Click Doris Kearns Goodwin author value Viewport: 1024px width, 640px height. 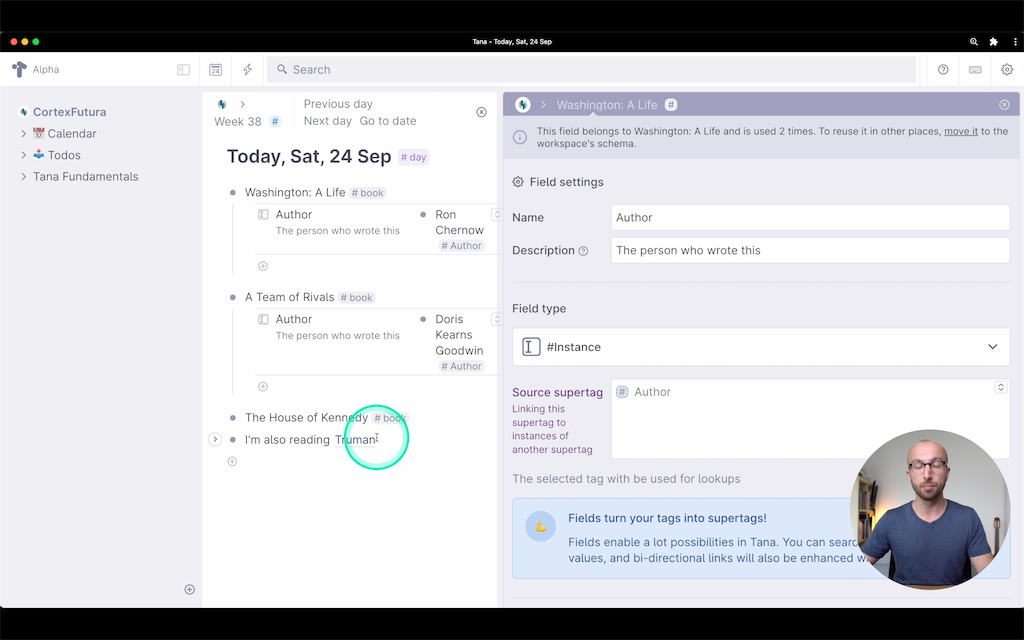pyautogui.click(x=459, y=335)
